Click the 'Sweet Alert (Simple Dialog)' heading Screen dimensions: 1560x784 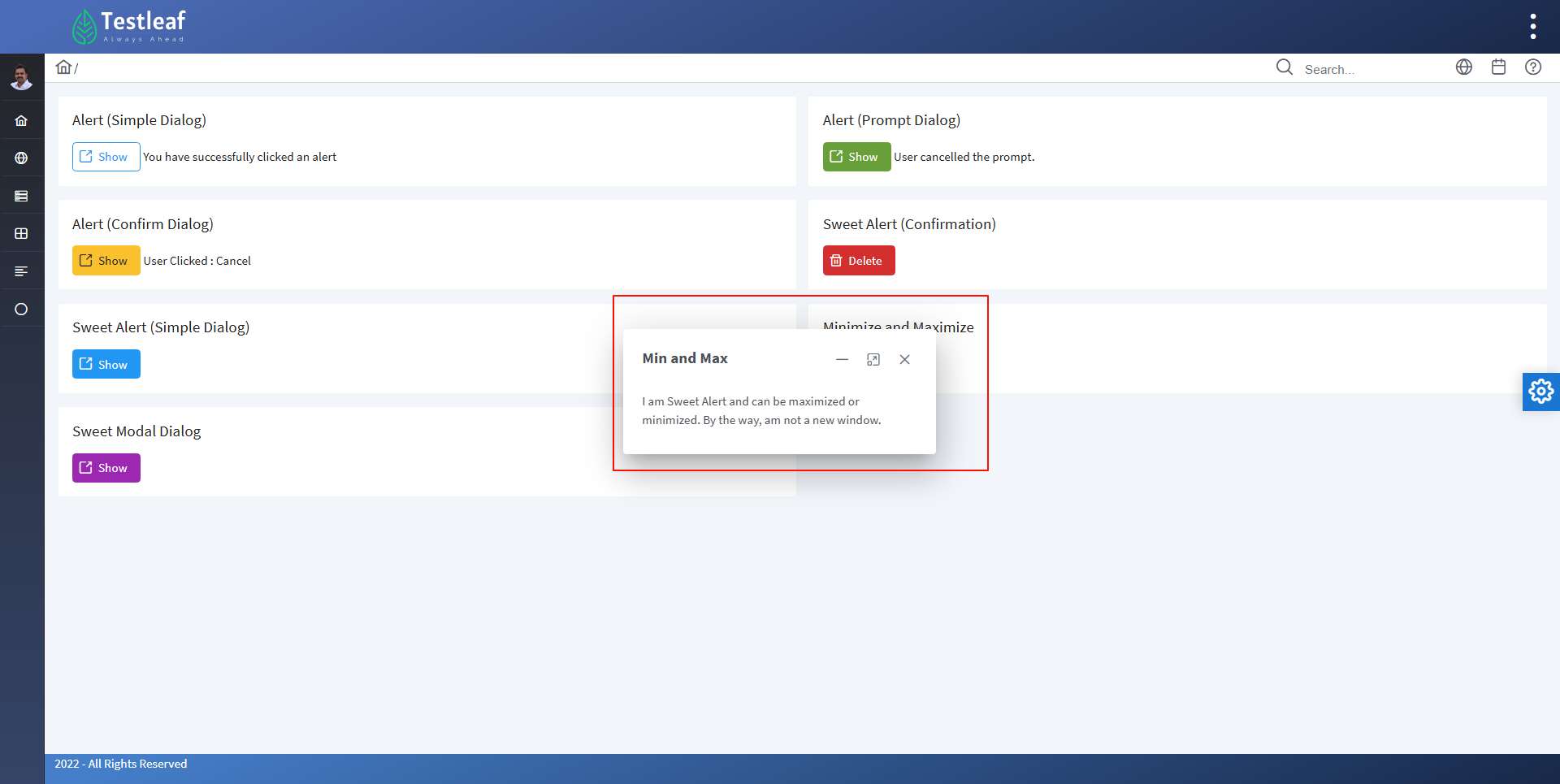[161, 327]
